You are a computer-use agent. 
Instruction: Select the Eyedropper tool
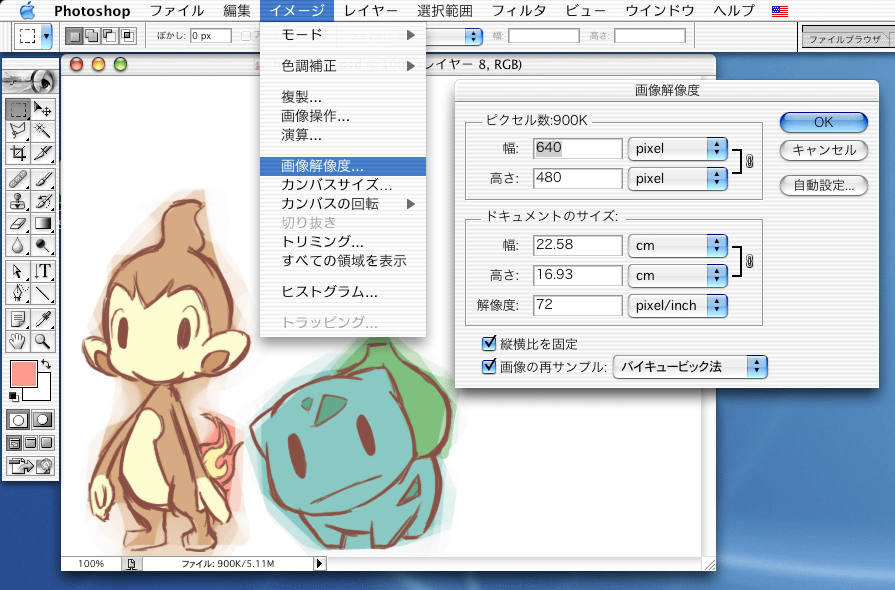pos(43,320)
